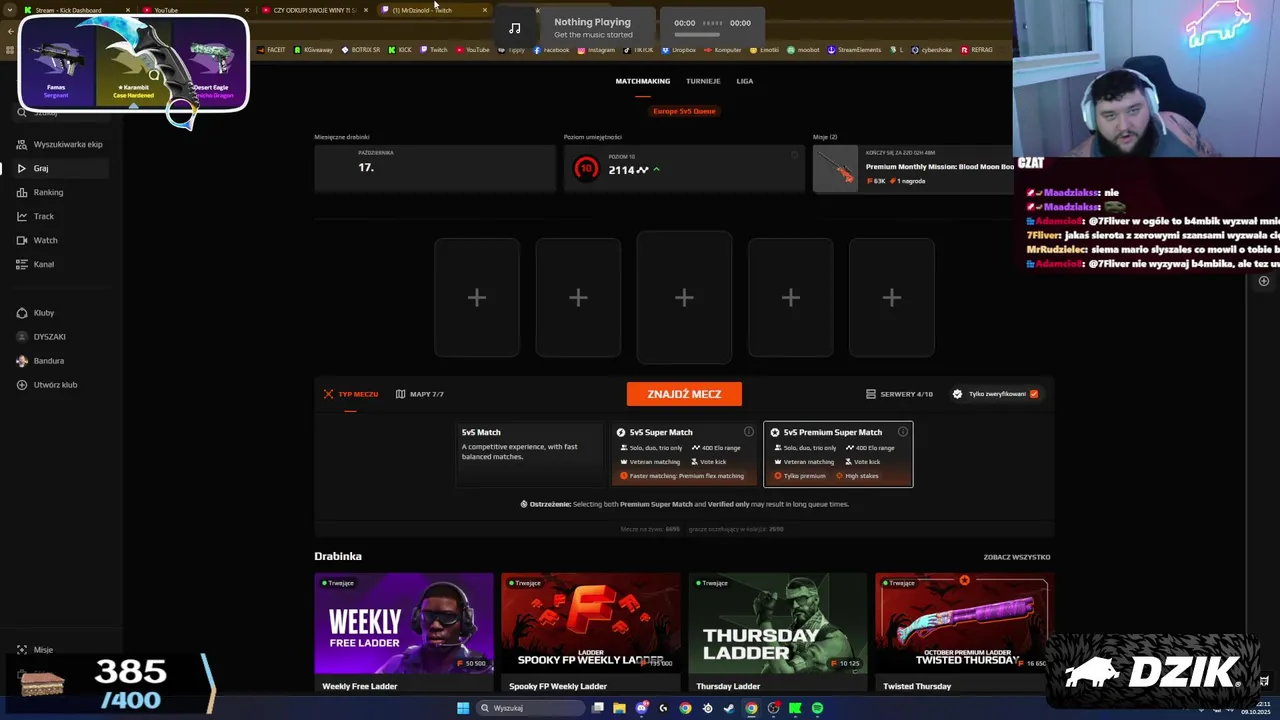Select the 5v5 Super Match card
The width and height of the screenshot is (1280, 720).
click(x=684, y=454)
